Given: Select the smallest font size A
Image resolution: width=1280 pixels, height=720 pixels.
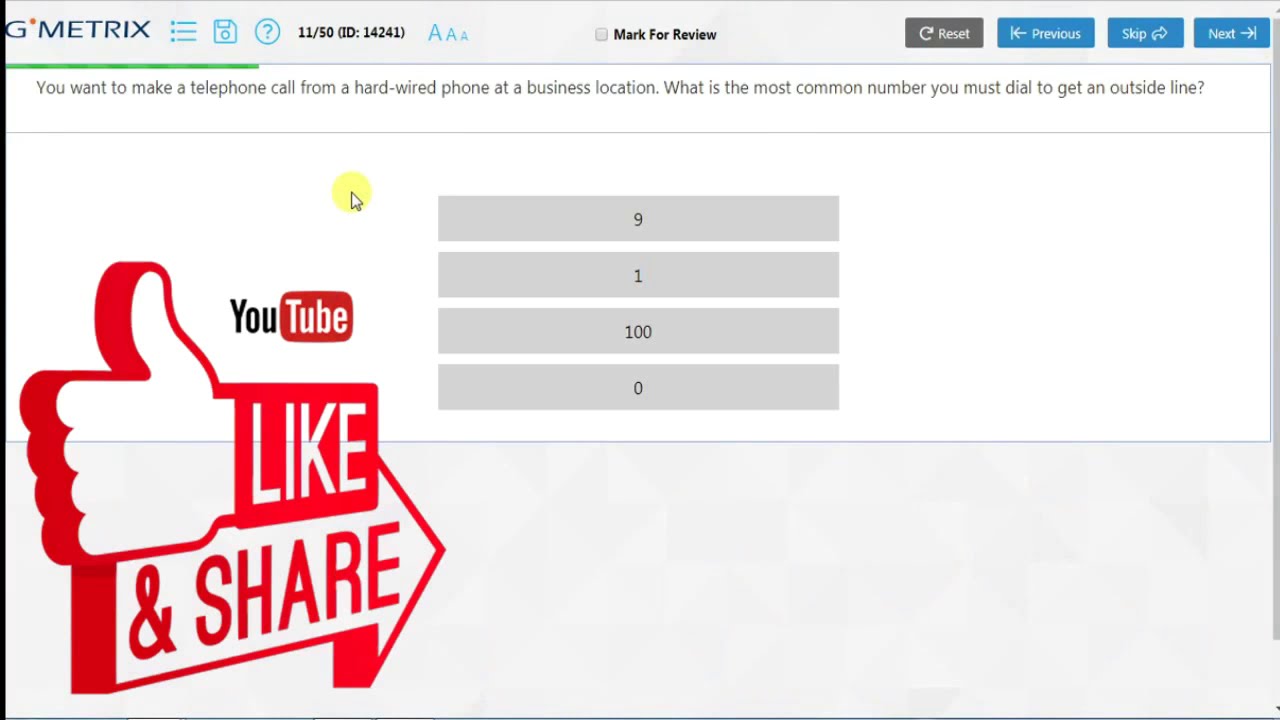Looking at the screenshot, I should point(464,36).
